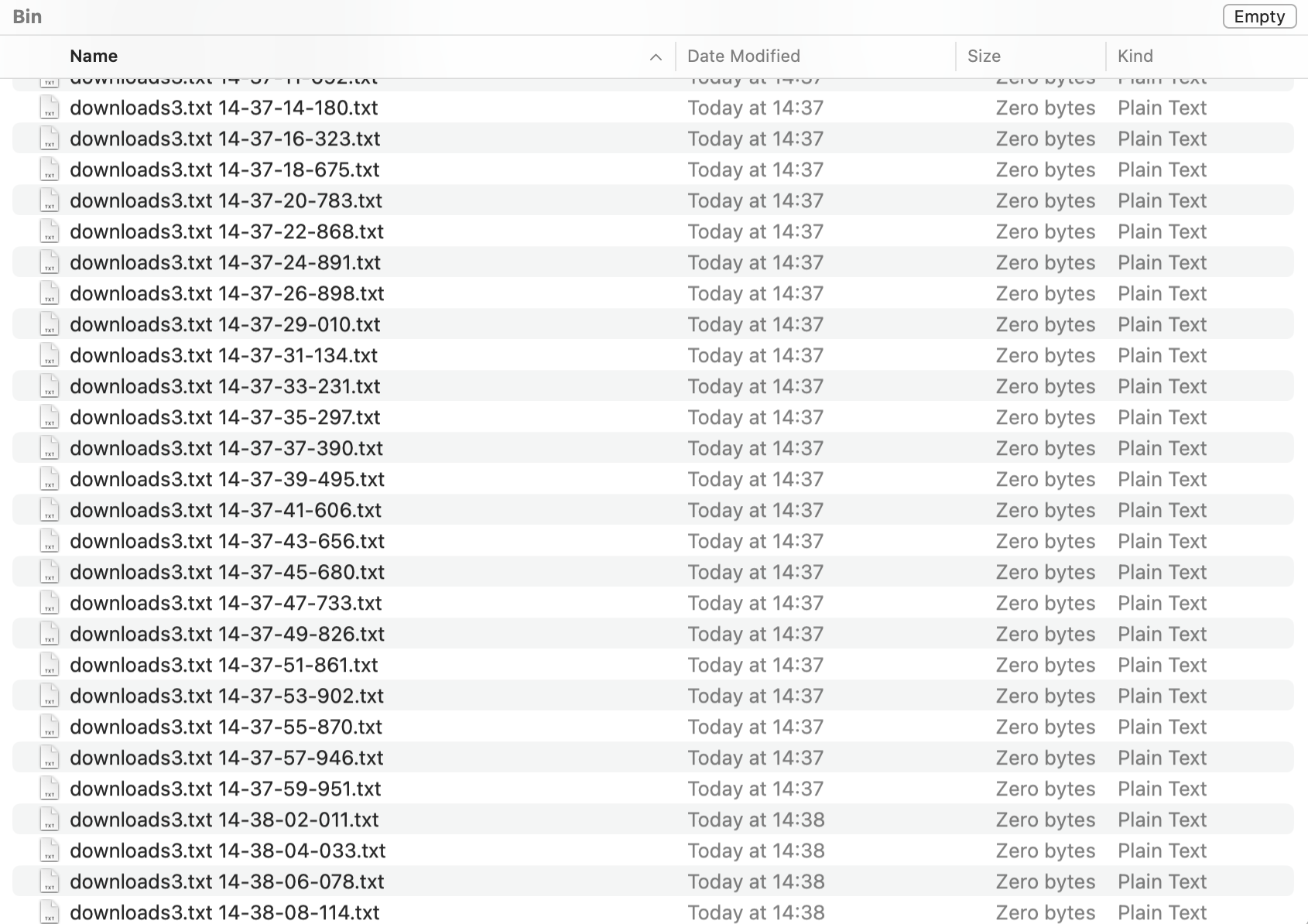Select the file name downloads3.txt 14-37-57-946.txt
1308x924 pixels.
(227, 758)
